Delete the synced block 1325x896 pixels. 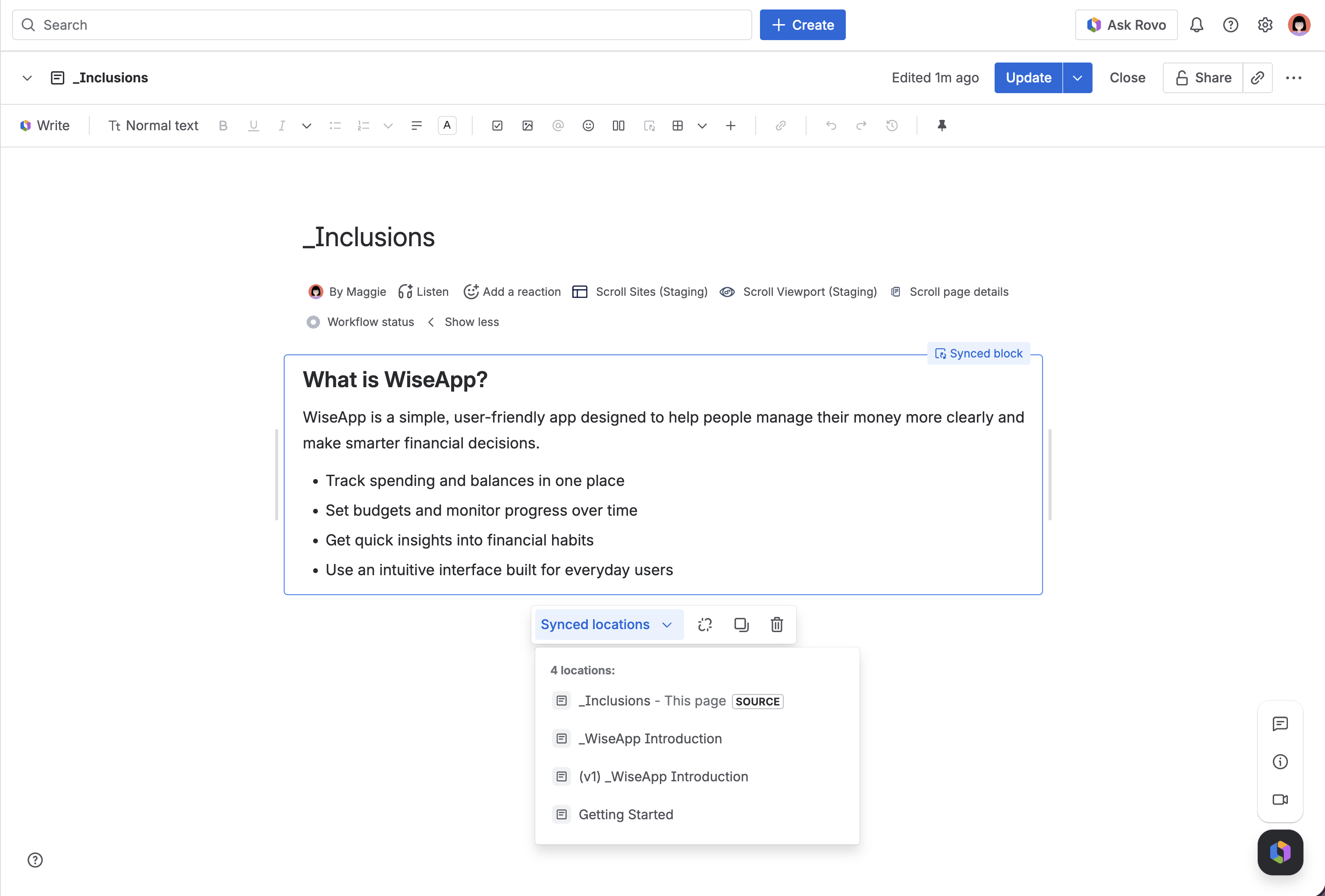coord(776,625)
